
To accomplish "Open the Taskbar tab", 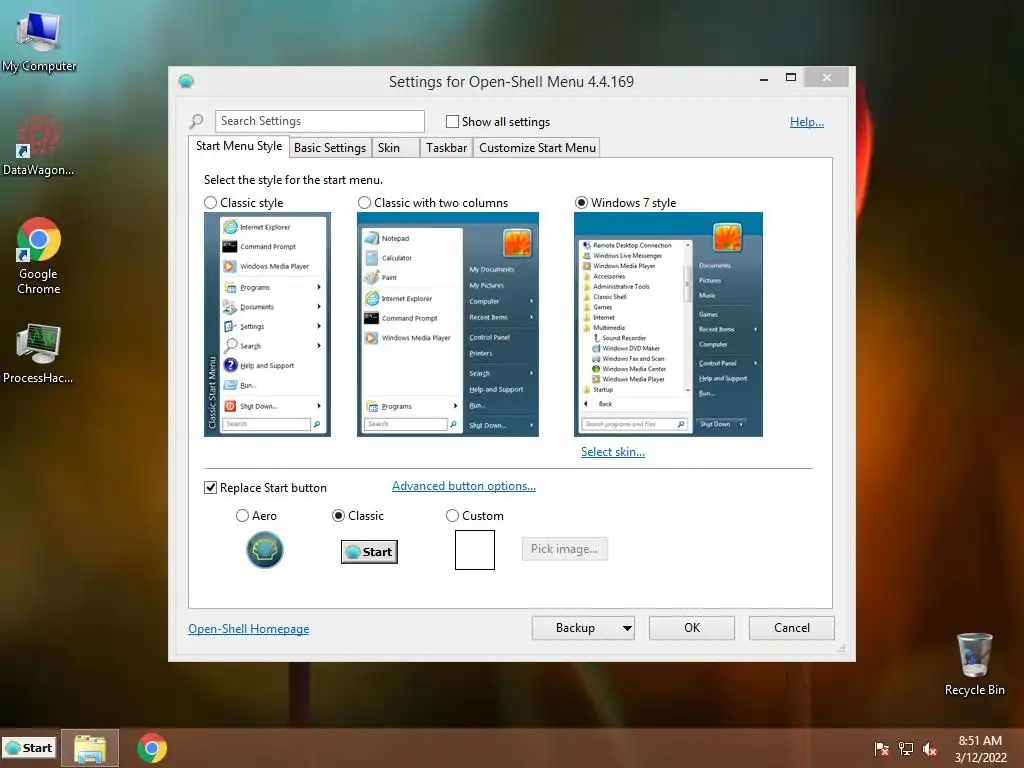I will coord(446,148).
